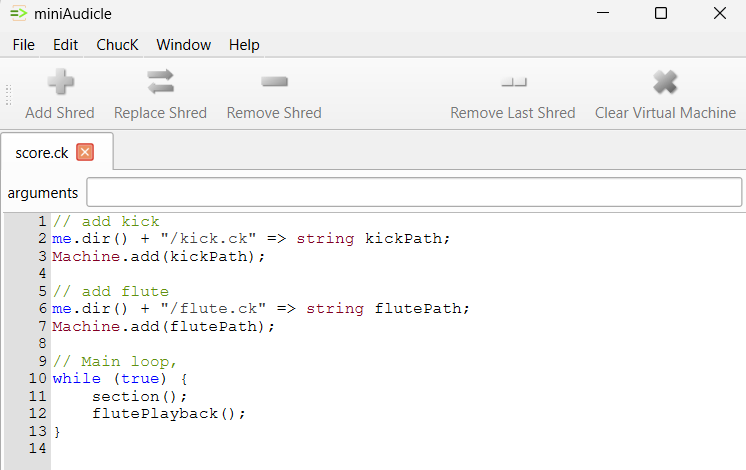
Task: Open the File menu
Action: [24, 45]
